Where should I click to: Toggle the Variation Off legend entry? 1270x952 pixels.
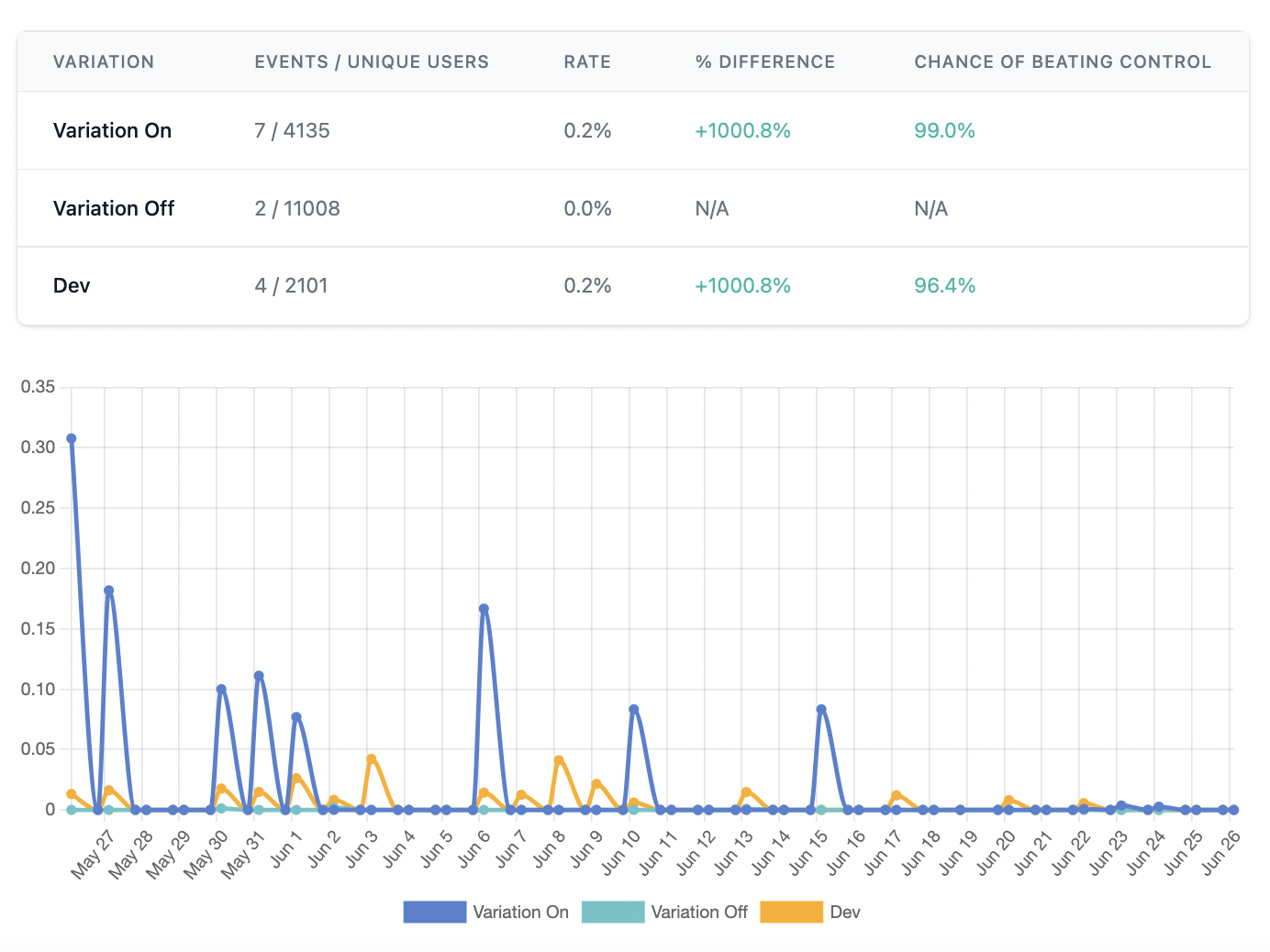[x=665, y=912]
